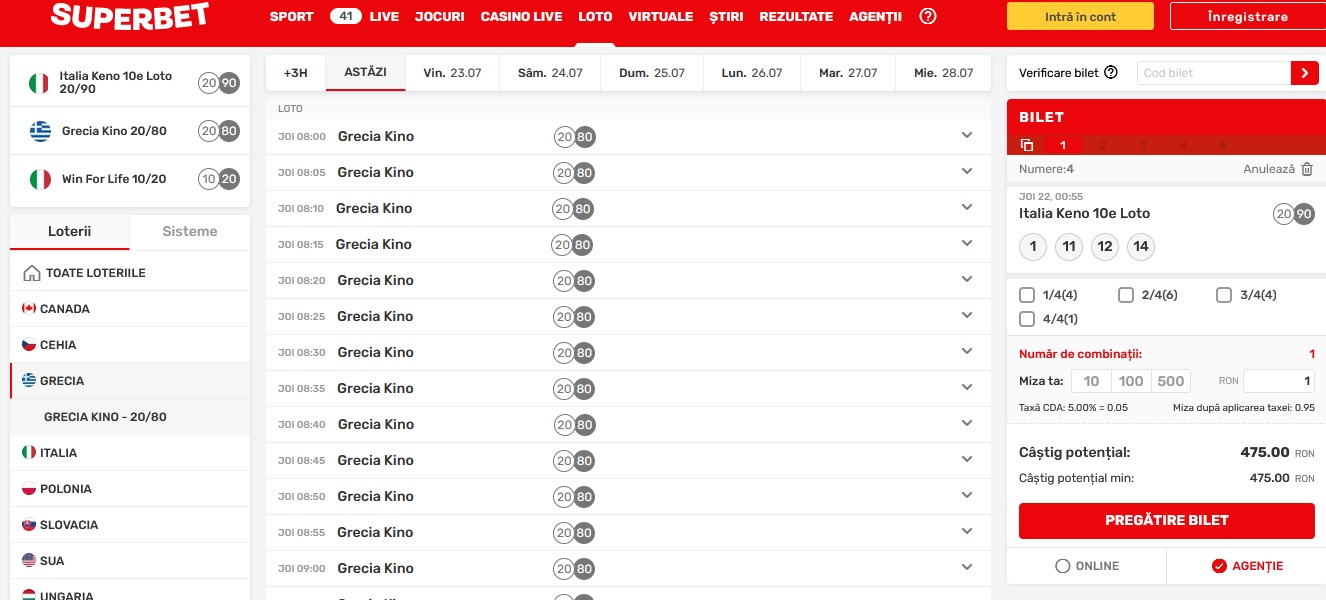Click number ball 14 on the ticket

click(1141, 247)
